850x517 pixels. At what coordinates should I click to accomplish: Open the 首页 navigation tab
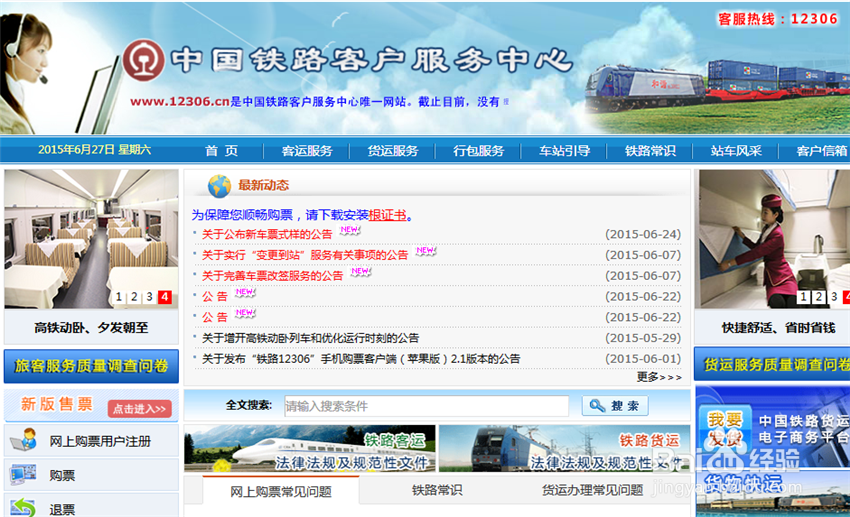[222, 151]
